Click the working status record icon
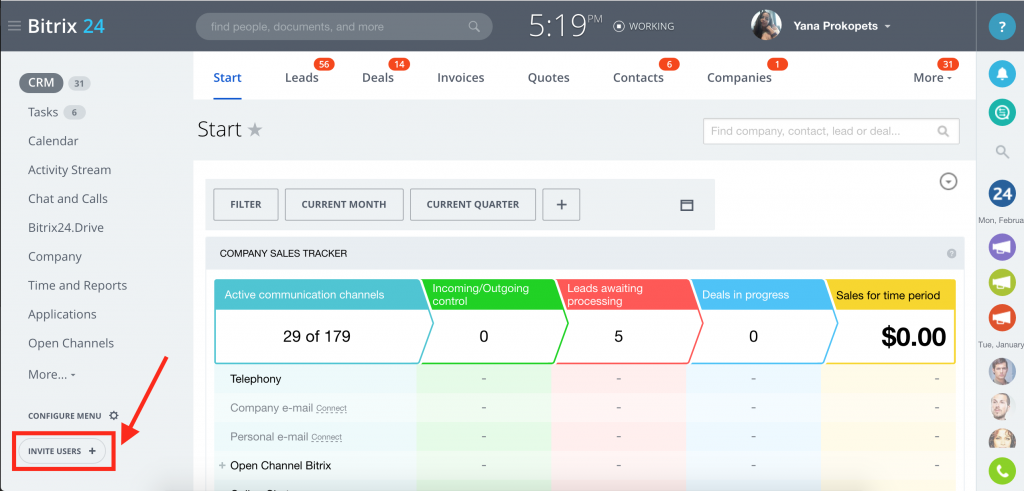The image size is (1024, 491). pyautogui.click(x=618, y=27)
